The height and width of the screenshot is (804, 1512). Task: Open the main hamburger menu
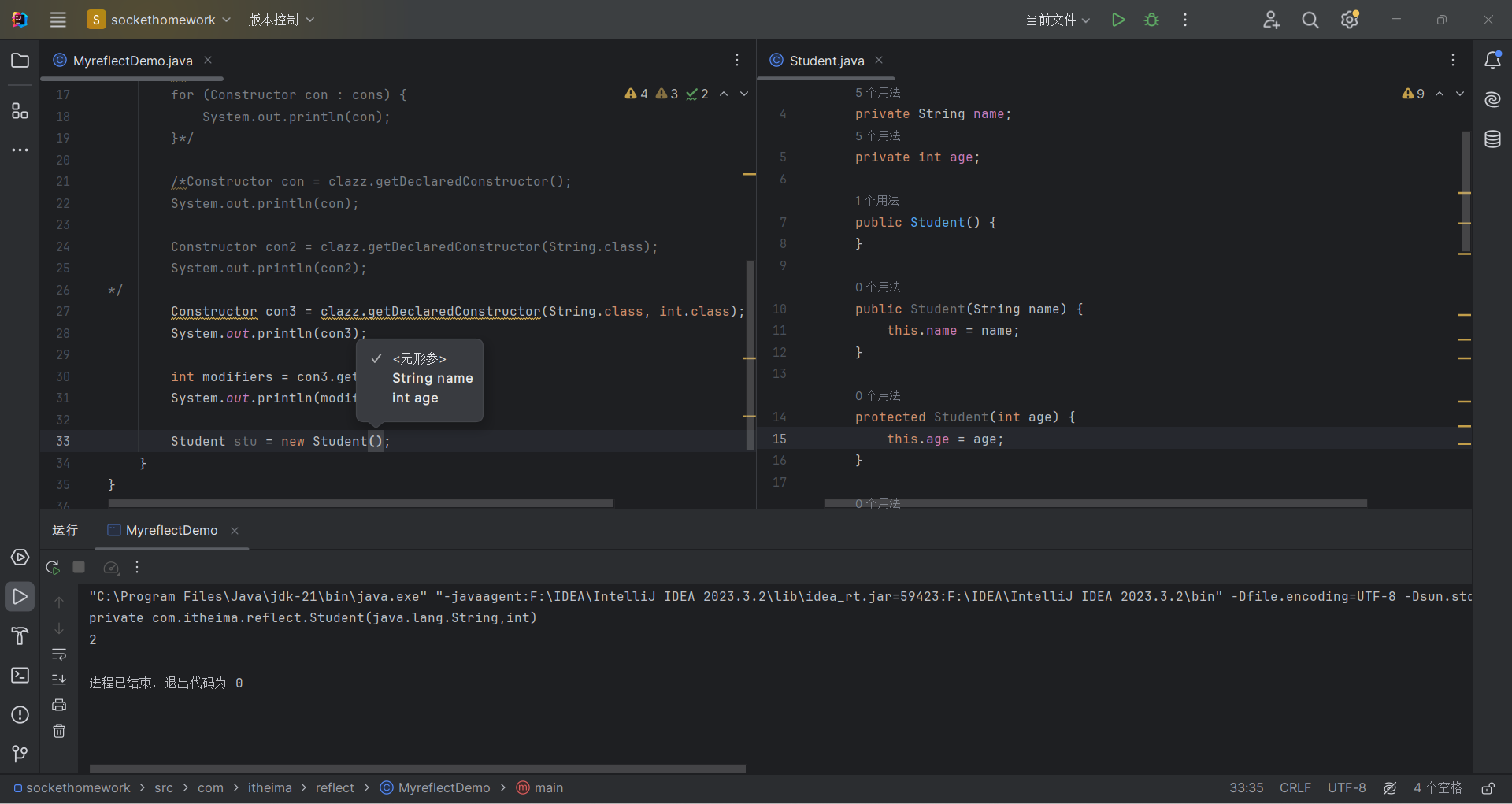57,20
